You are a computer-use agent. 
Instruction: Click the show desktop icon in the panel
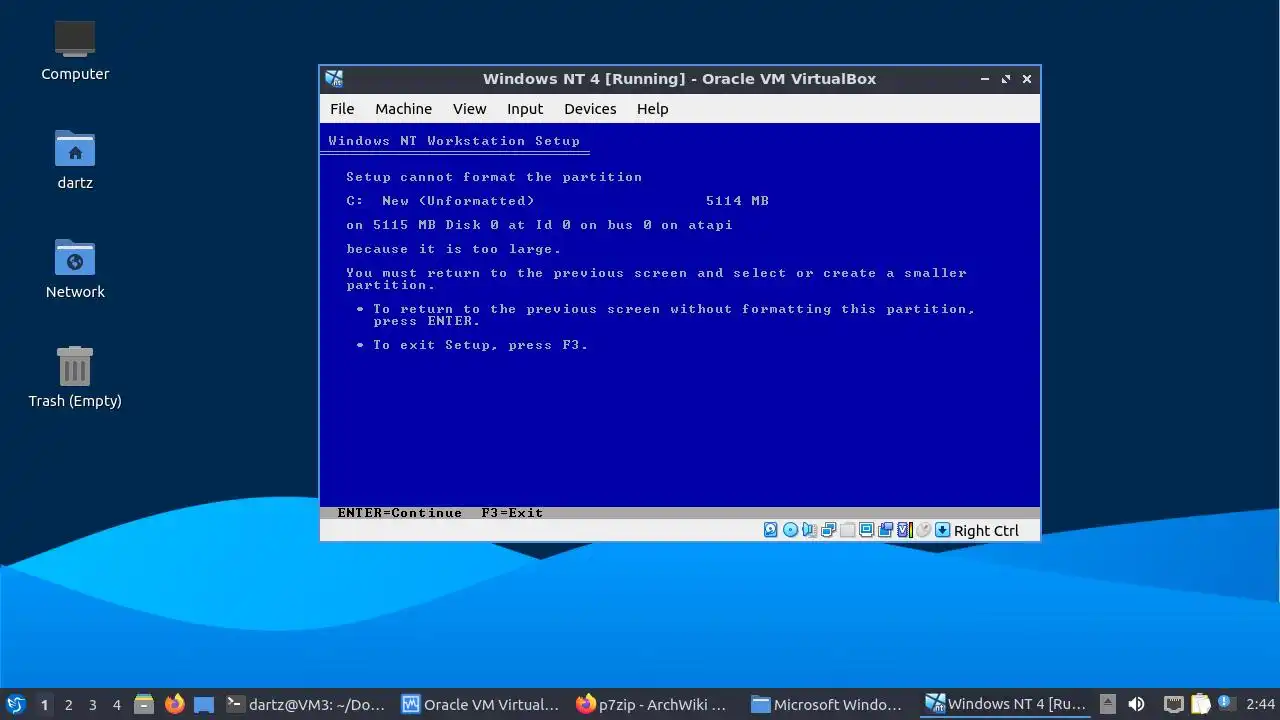click(204, 704)
